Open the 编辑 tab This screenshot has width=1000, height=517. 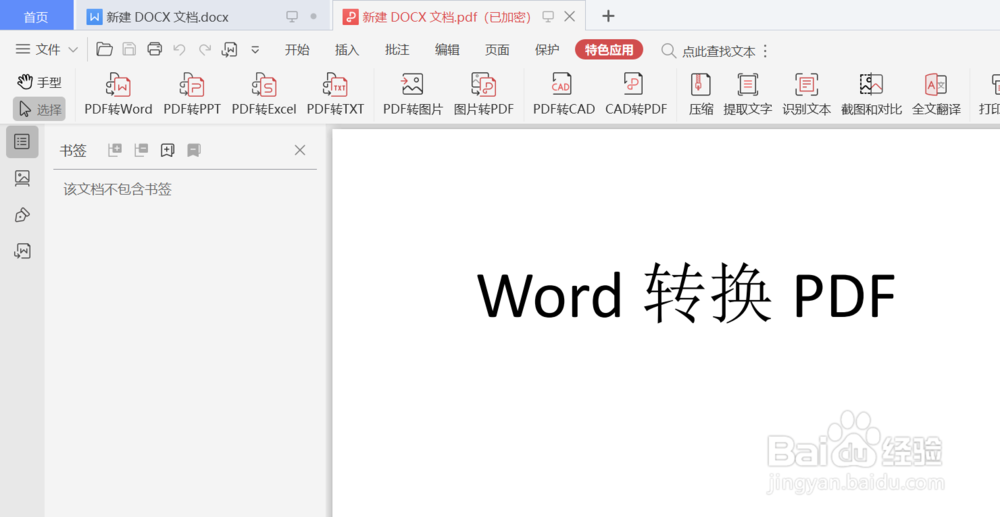(447, 50)
